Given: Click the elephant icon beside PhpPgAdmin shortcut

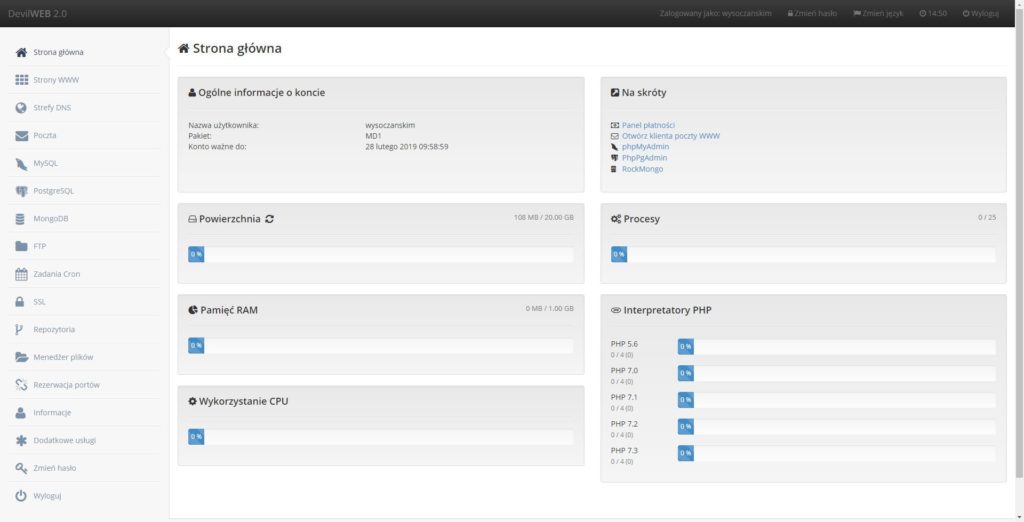Looking at the screenshot, I should (x=615, y=158).
